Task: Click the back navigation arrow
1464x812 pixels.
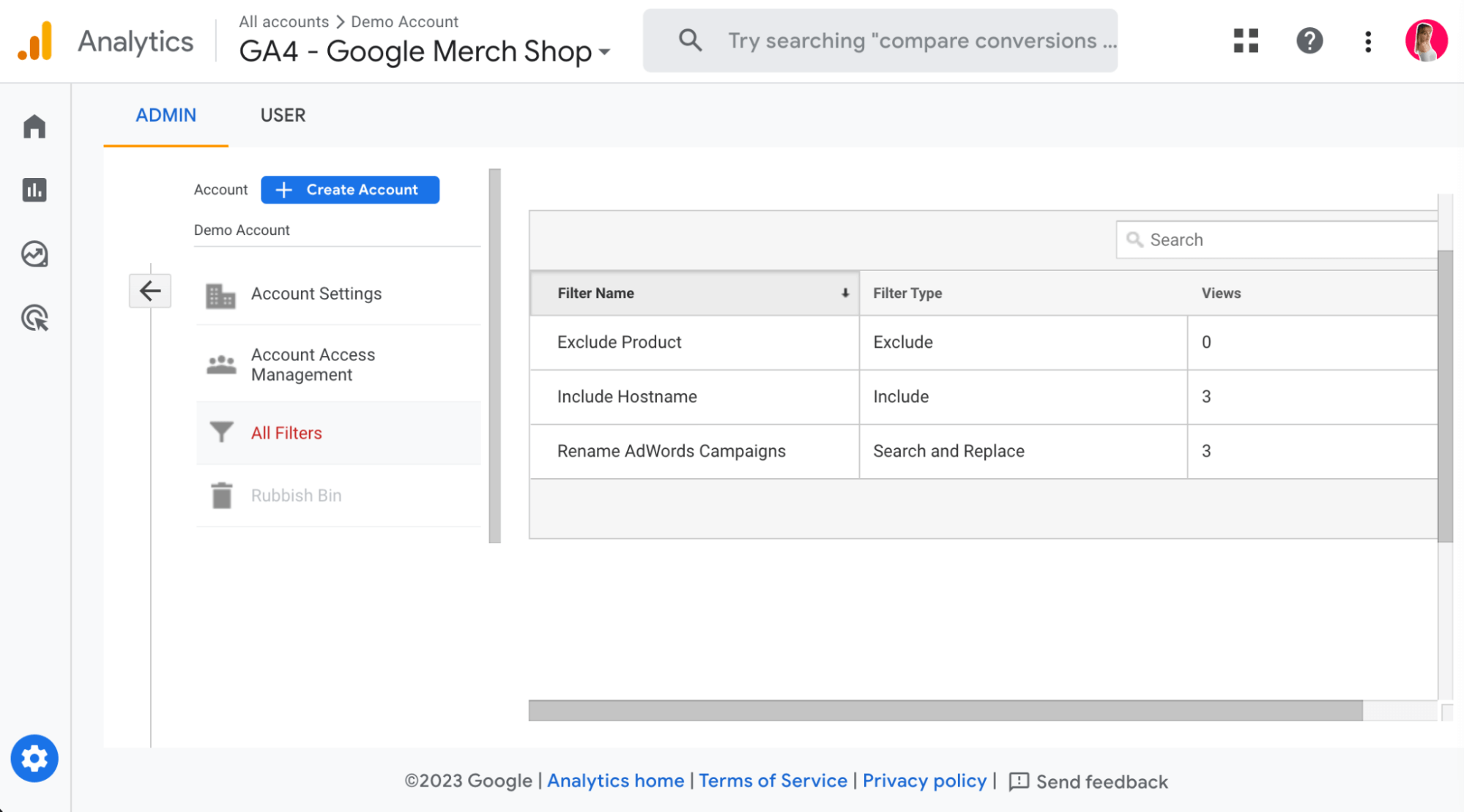Action: 150,292
